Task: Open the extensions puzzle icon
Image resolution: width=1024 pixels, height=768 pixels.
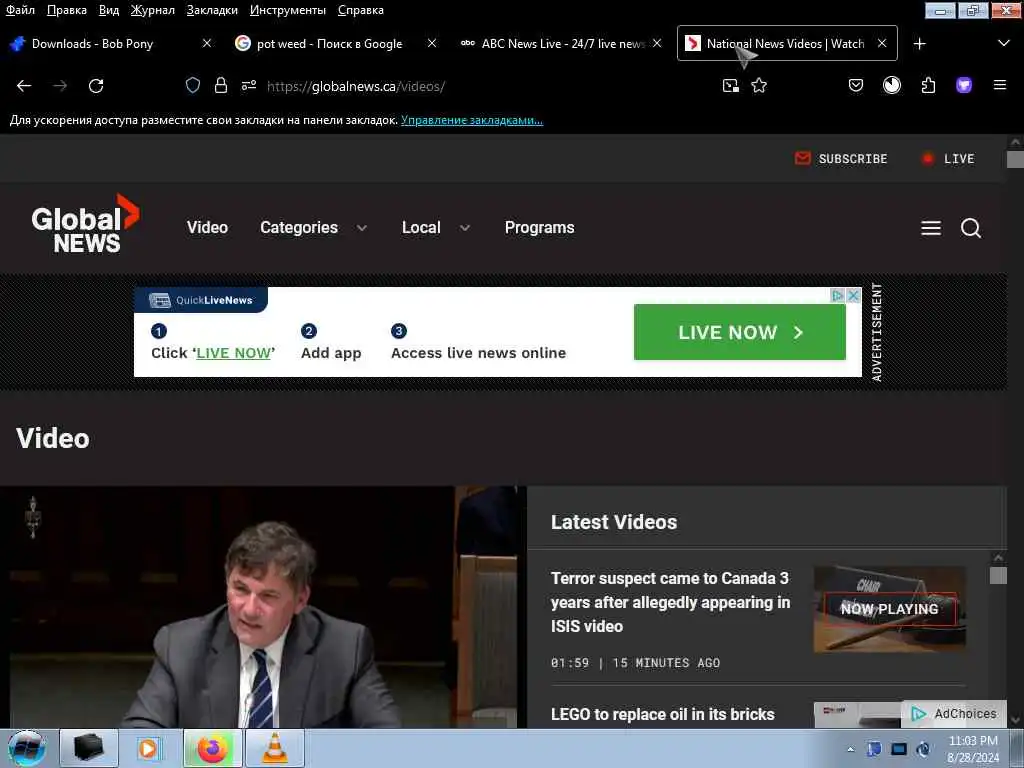Action: click(928, 86)
